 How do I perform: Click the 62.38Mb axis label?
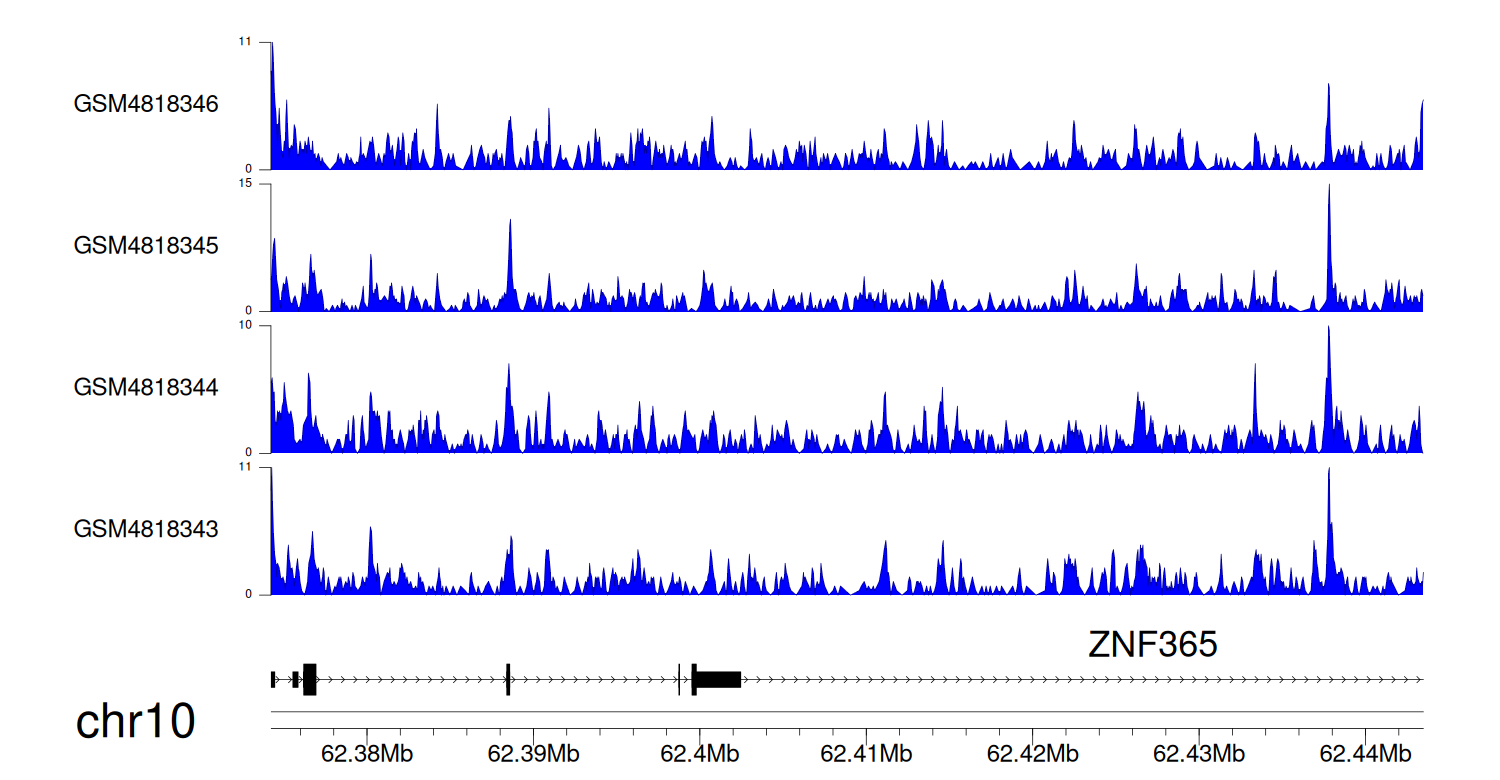pyautogui.click(x=366, y=753)
